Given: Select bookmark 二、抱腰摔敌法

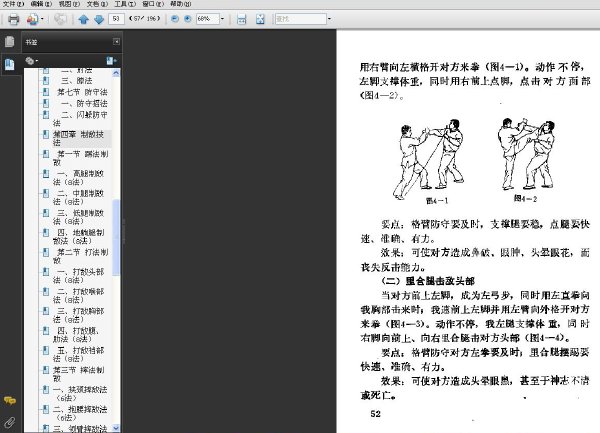Looking at the screenshot, I should point(80,413).
